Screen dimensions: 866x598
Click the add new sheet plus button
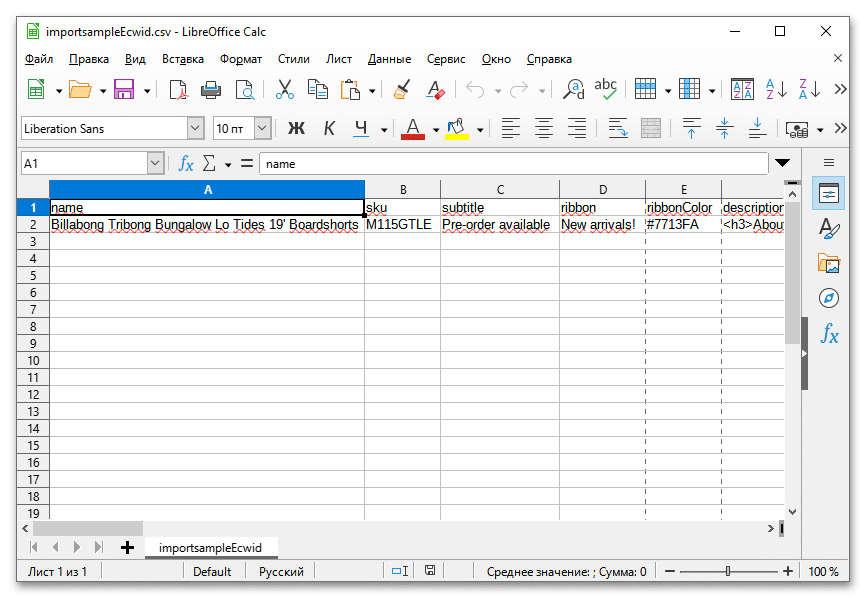127,547
